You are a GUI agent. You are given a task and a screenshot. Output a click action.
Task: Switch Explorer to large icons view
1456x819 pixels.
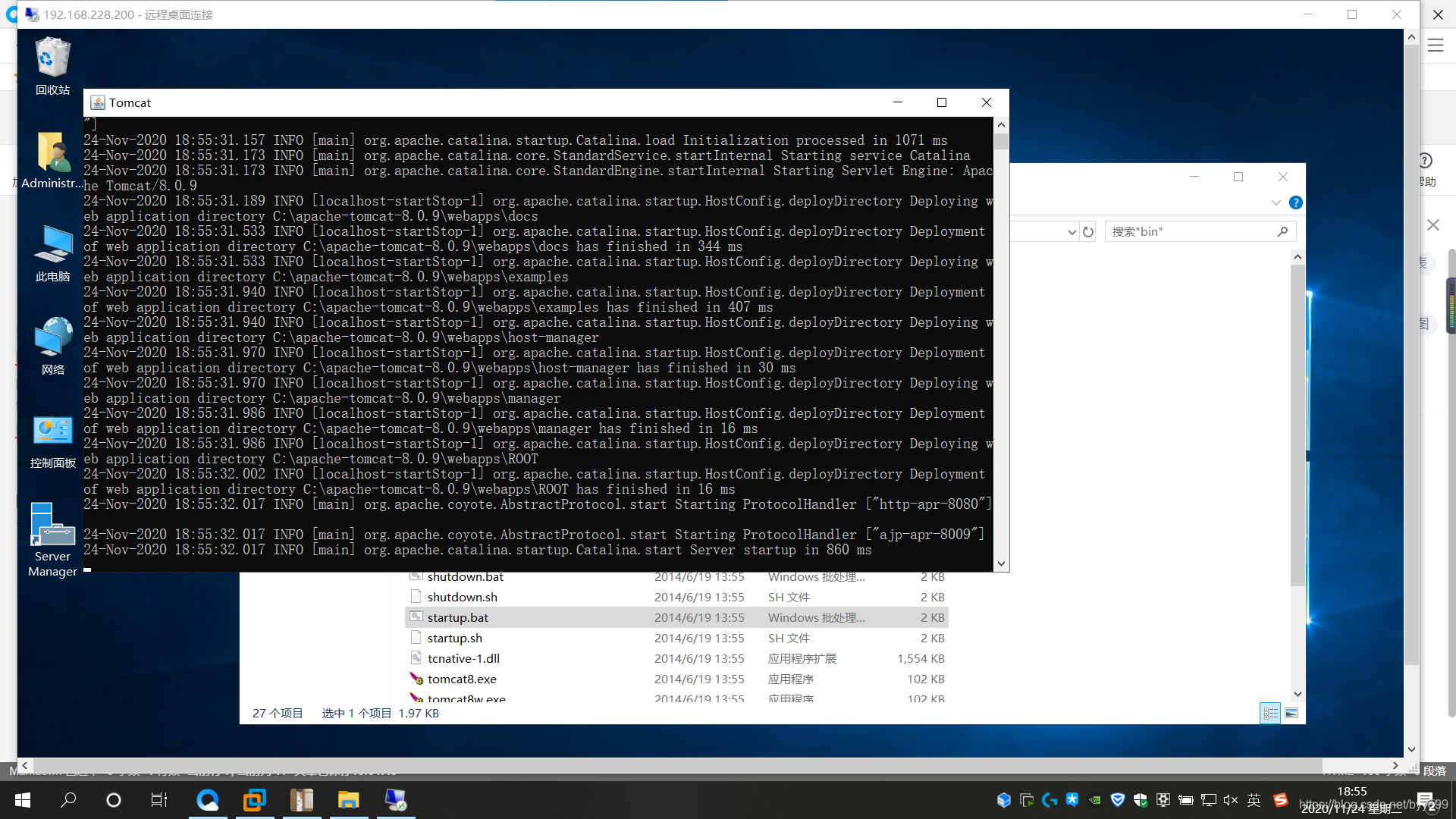[1291, 714]
